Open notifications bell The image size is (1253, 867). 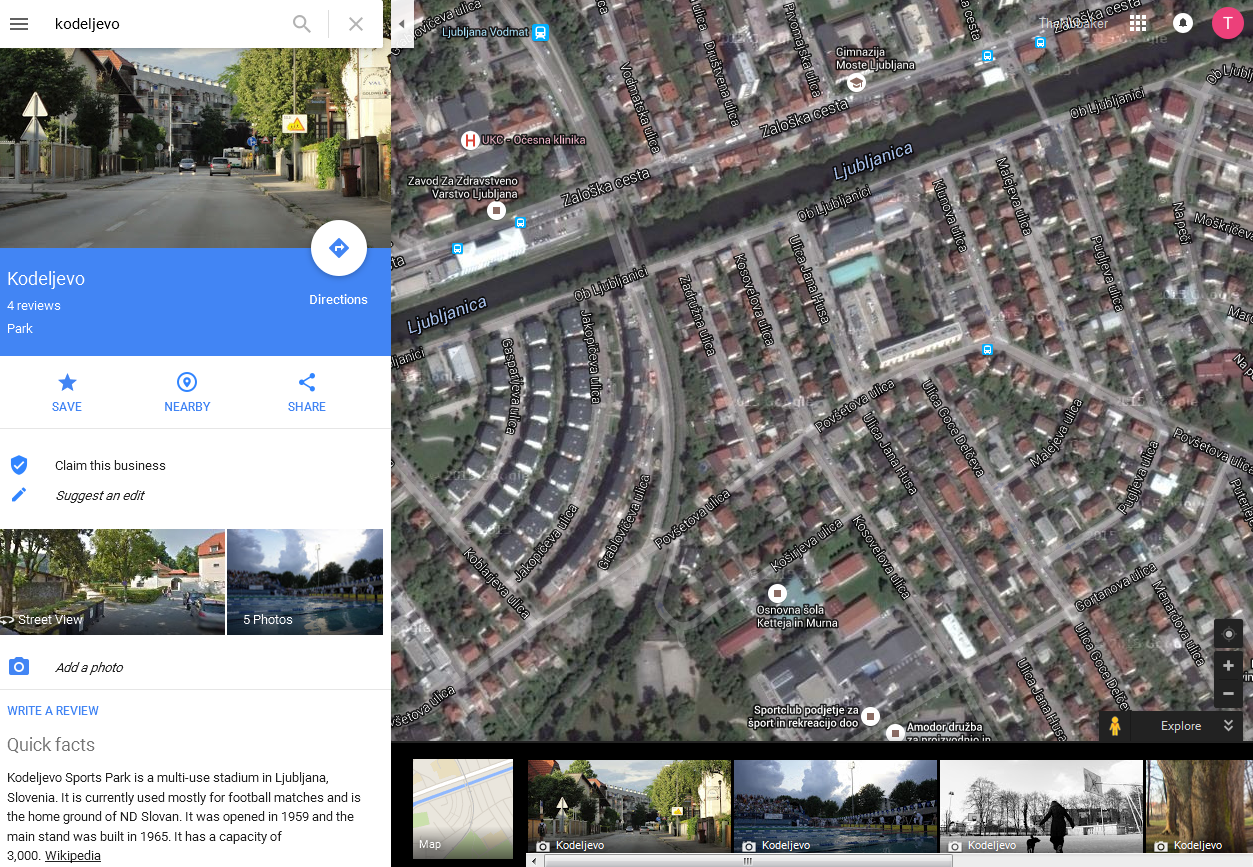[x=1183, y=23]
